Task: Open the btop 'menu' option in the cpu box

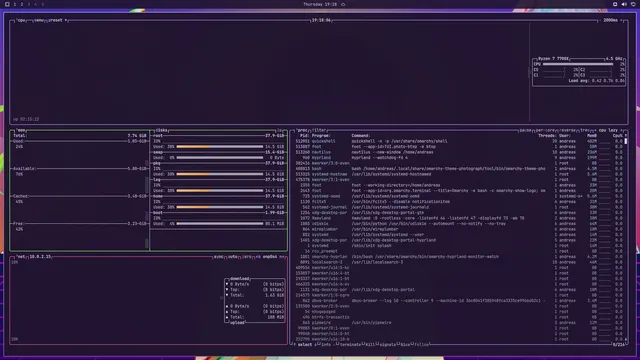Action: pos(39,20)
